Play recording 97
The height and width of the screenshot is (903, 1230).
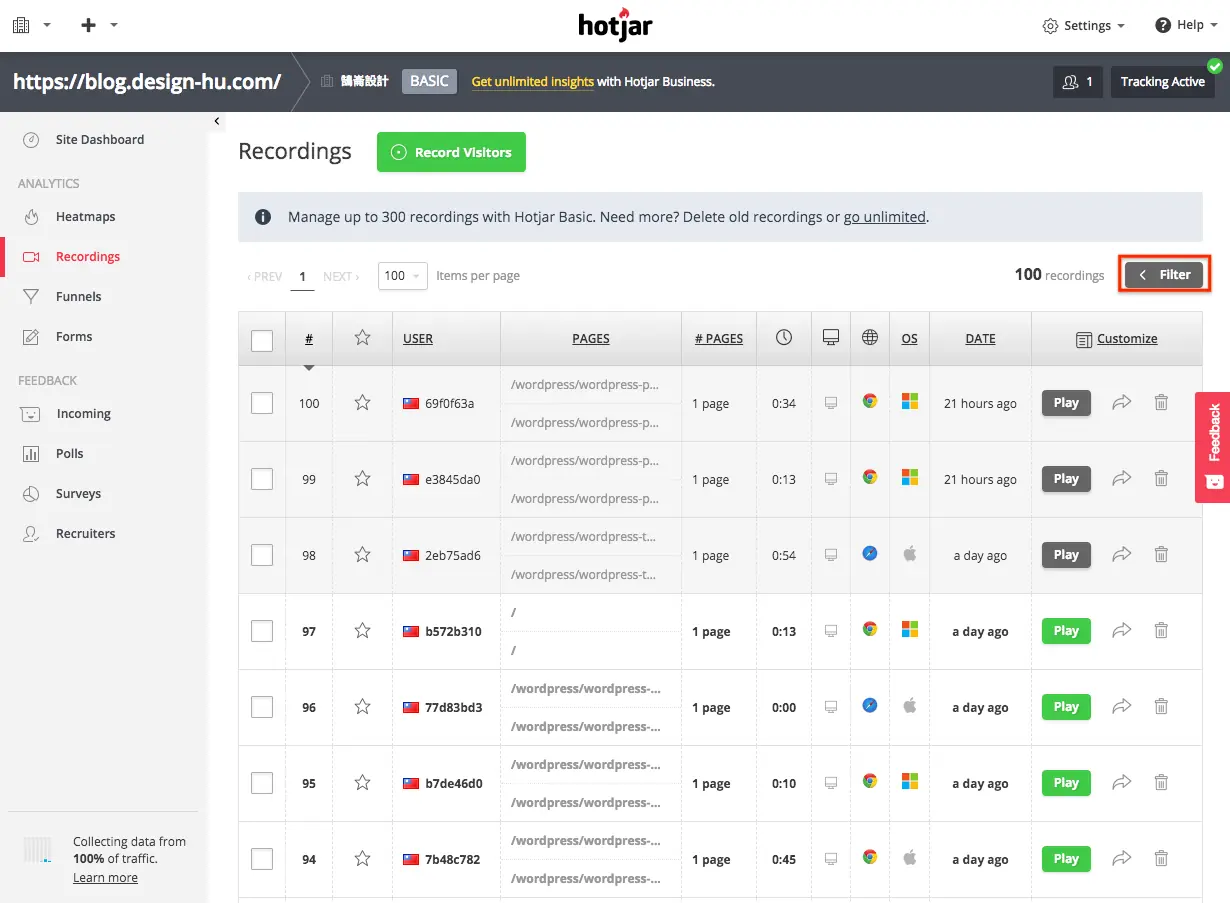click(x=1066, y=631)
